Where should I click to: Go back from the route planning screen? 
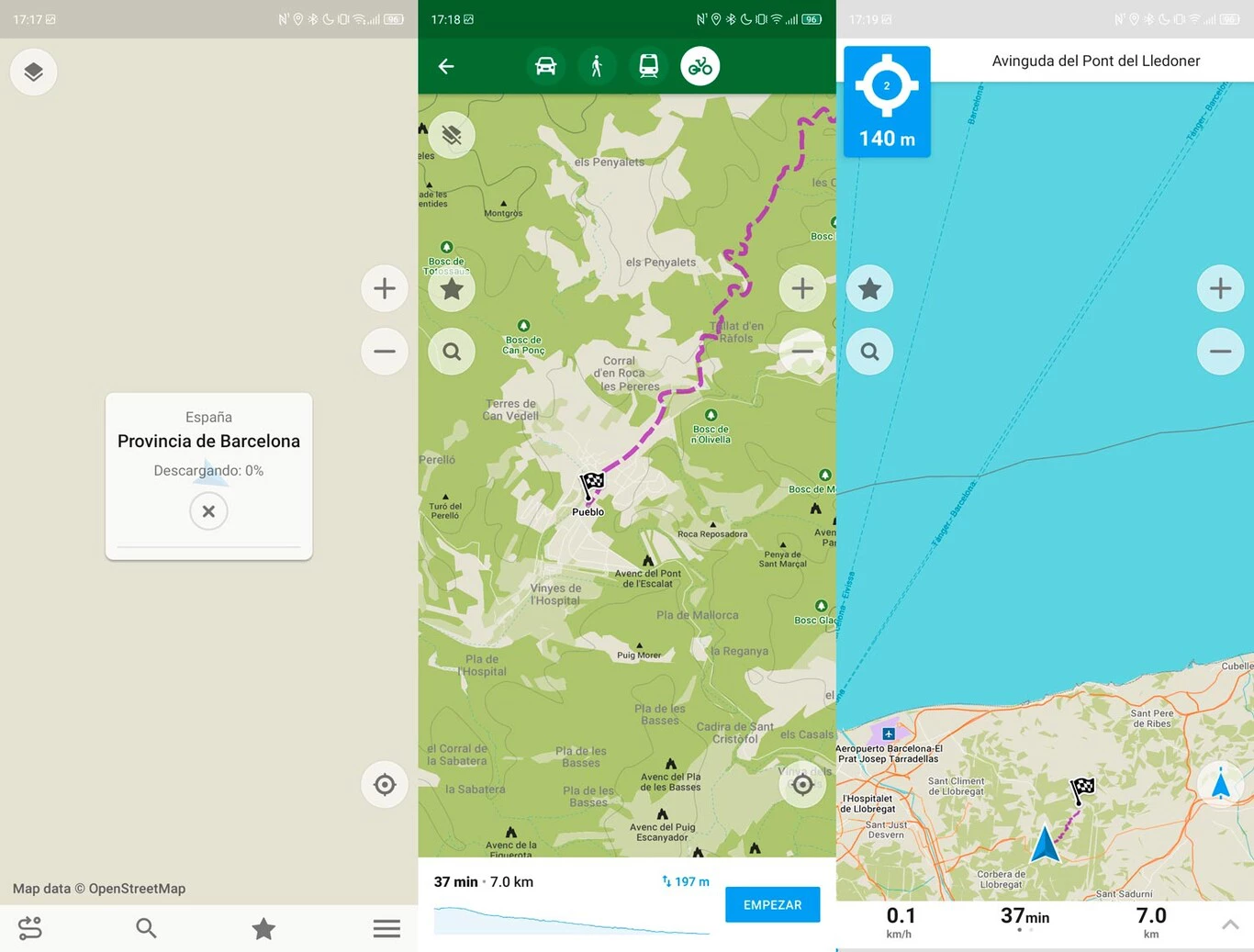446,66
